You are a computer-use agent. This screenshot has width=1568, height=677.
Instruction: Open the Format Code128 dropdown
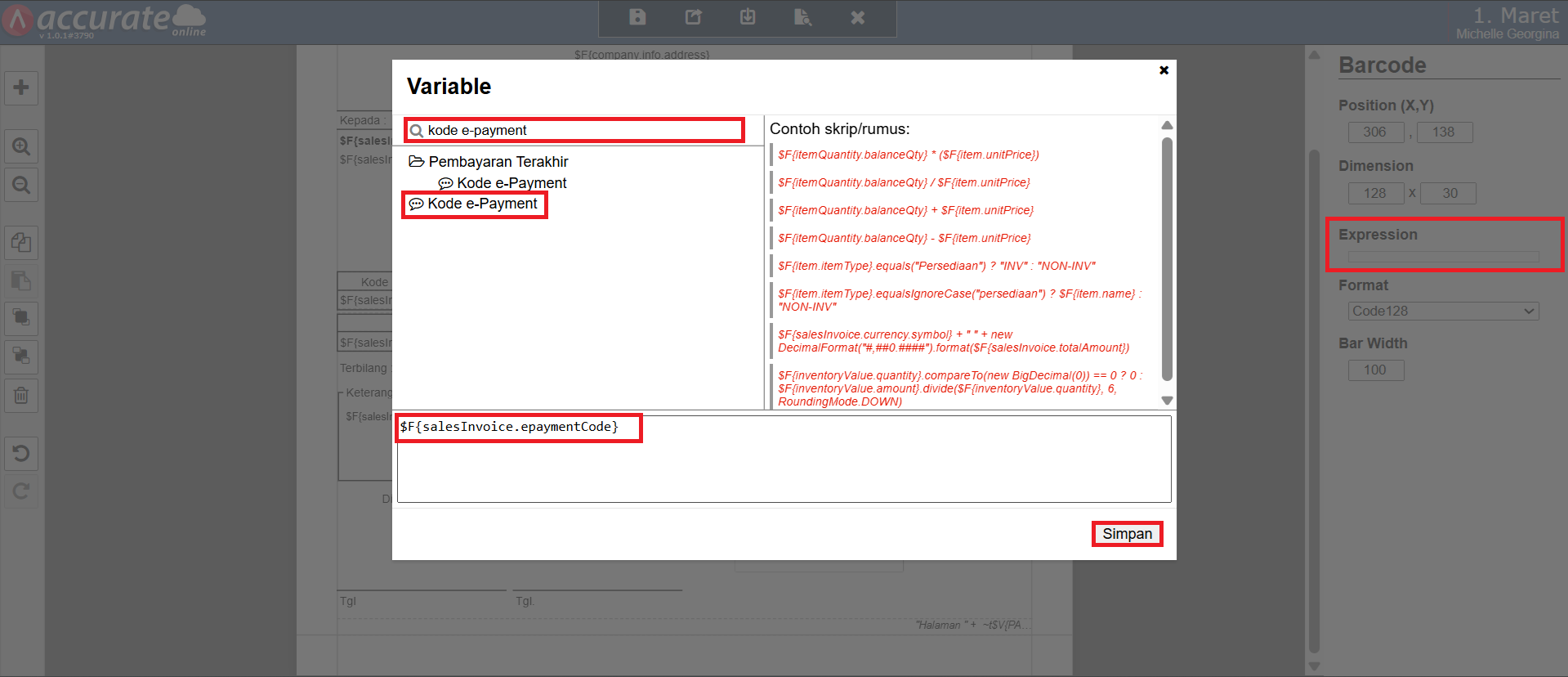[x=1442, y=311]
